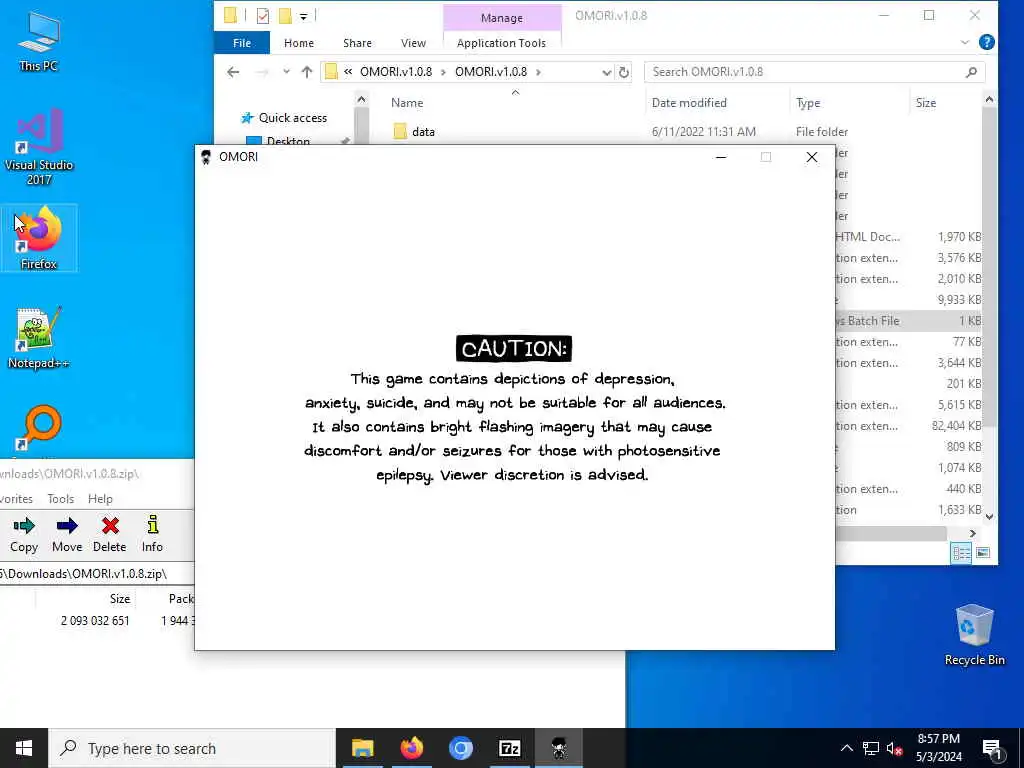Click new folder icon in quick access toolbar
The height and width of the screenshot is (768, 1024).
click(x=285, y=16)
